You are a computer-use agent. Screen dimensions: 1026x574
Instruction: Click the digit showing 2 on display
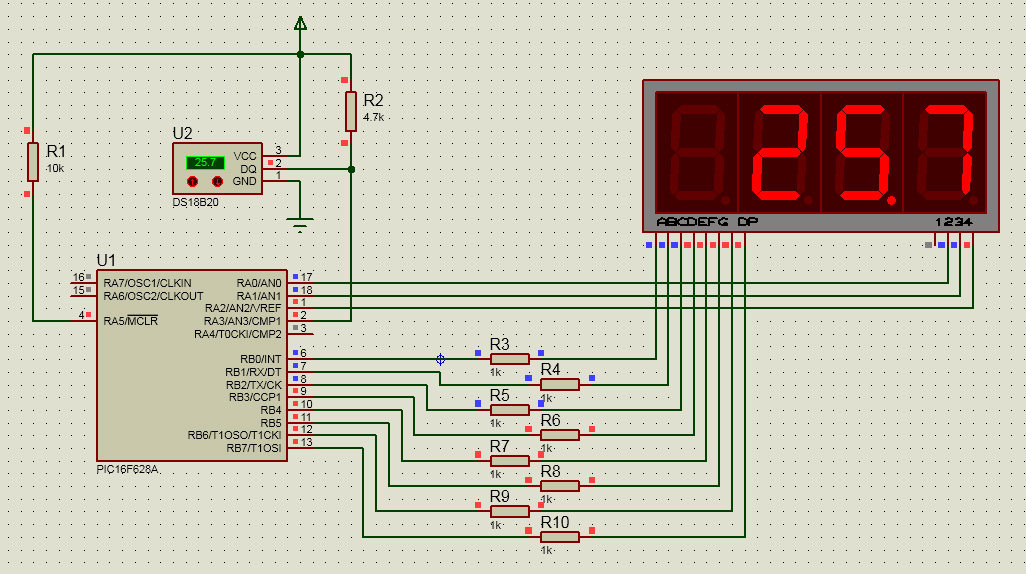point(779,152)
